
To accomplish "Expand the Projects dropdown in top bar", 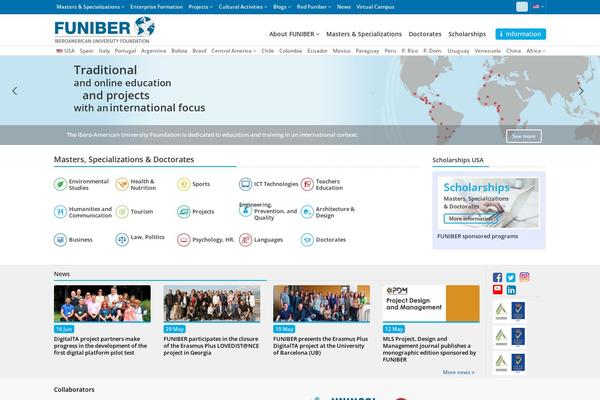I will point(201,7).
